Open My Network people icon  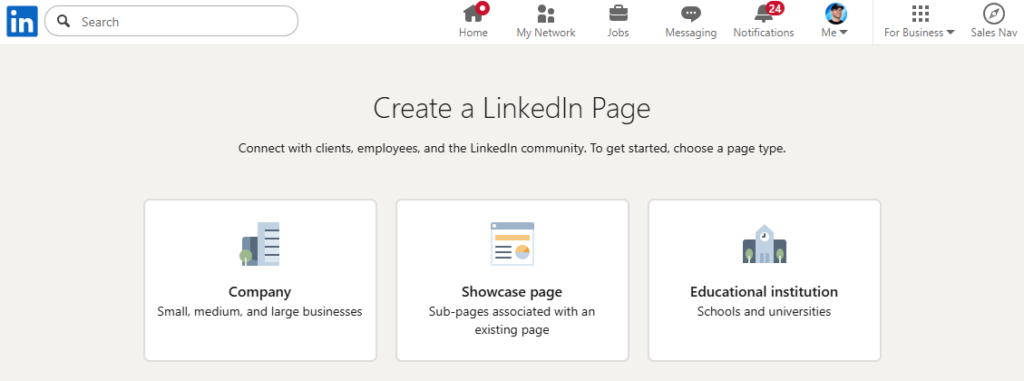(x=545, y=13)
